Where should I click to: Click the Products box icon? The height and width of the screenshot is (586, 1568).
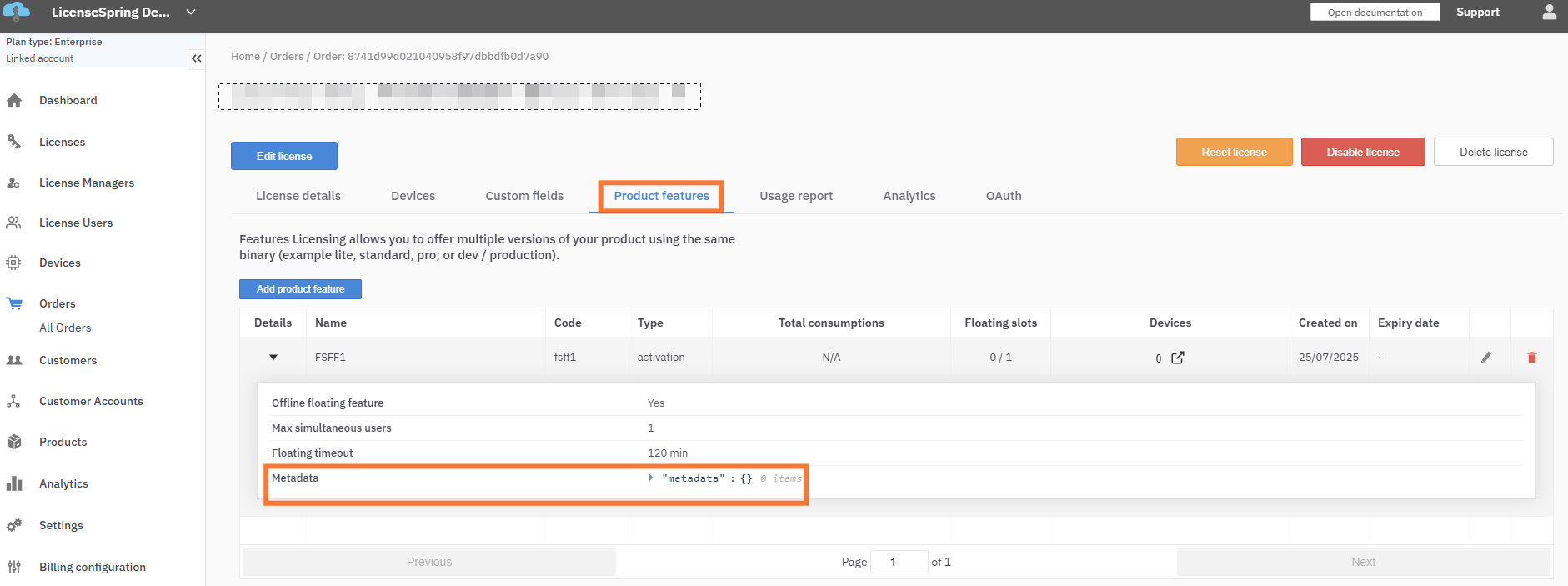pyautogui.click(x=14, y=442)
